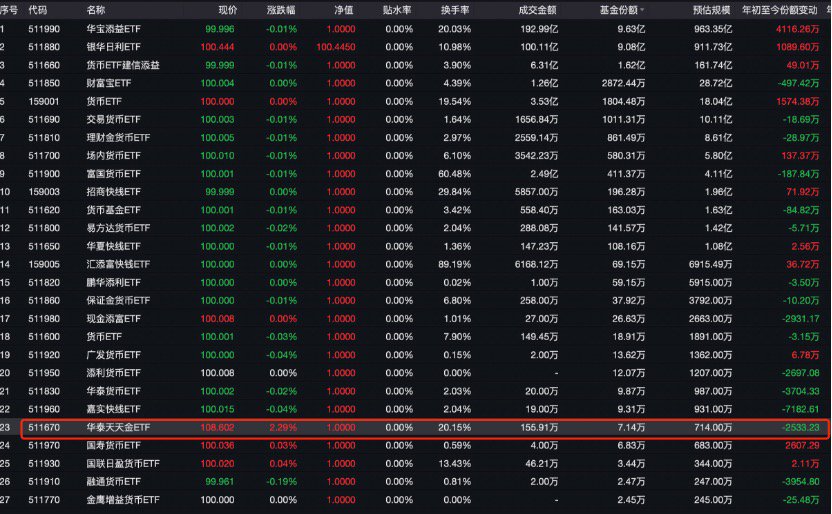The image size is (832, 514).
Task: Click the 年初至今份额变动 column header
Action: point(779,10)
